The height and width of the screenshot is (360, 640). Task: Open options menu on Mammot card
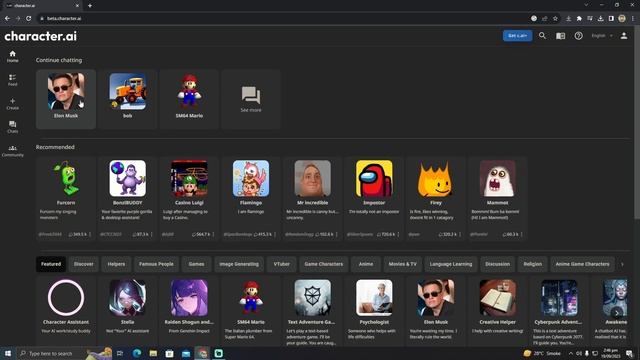tap(522, 234)
